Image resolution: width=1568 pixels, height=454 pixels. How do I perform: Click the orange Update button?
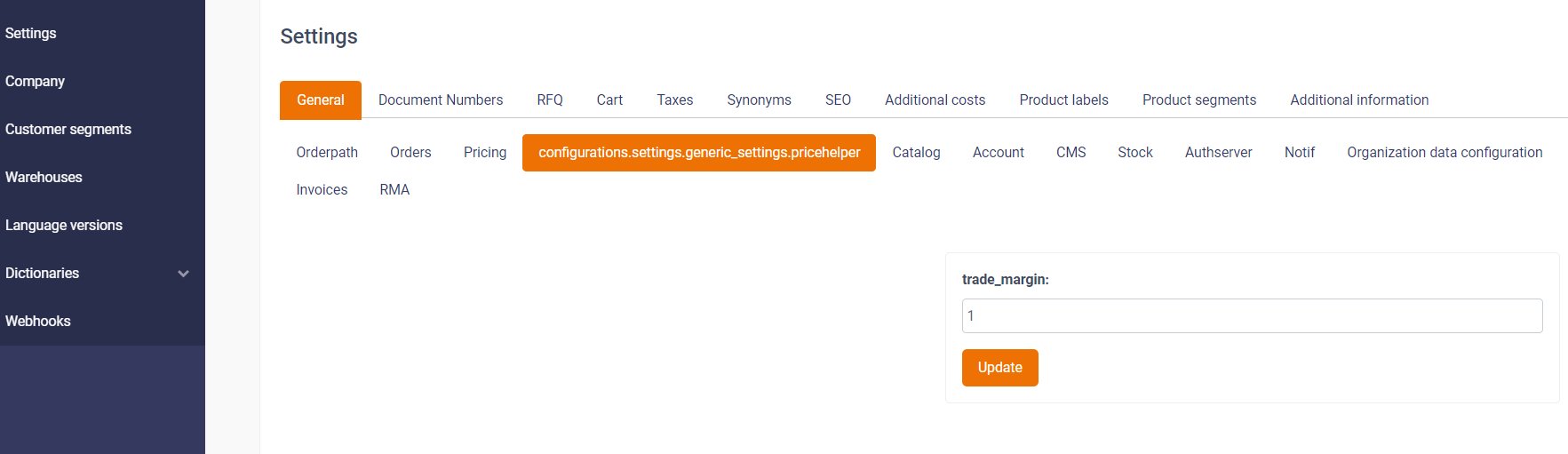(x=999, y=368)
